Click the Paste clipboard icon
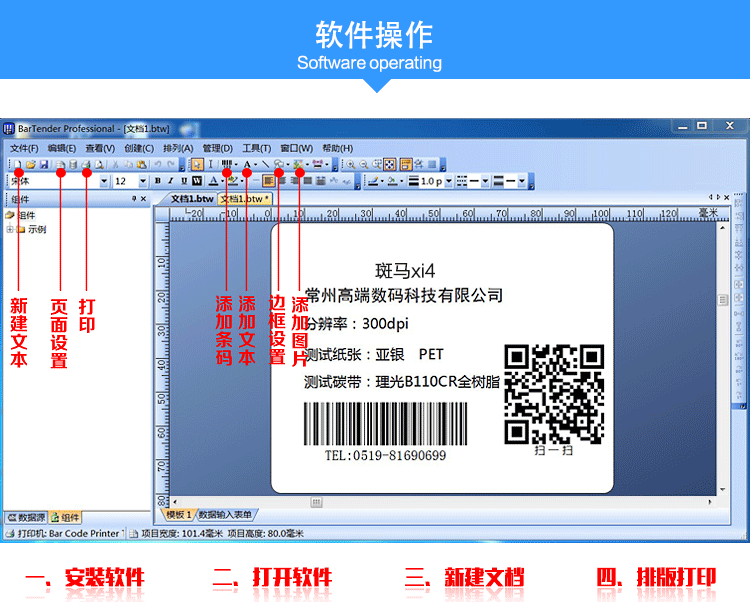The image size is (750, 602). [x=142, y=164]
